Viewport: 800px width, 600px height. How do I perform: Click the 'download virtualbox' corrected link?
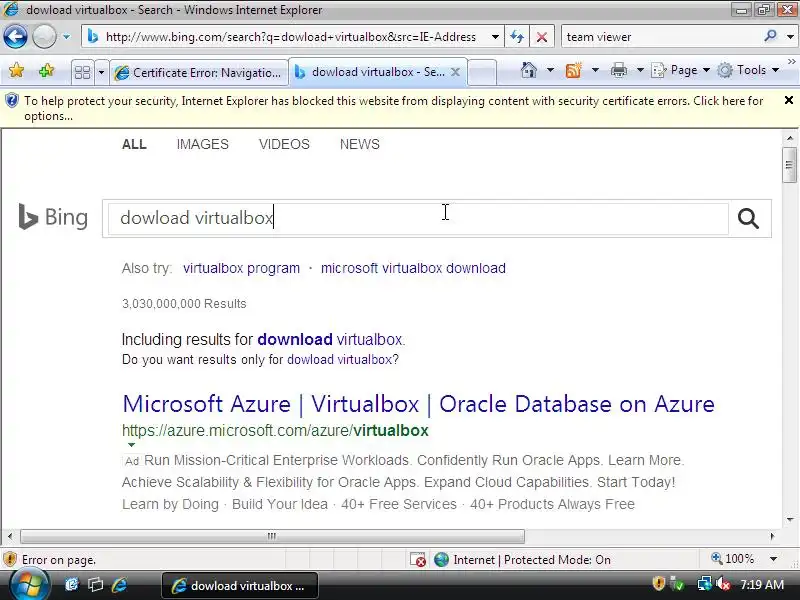click(x=330, y=339)
